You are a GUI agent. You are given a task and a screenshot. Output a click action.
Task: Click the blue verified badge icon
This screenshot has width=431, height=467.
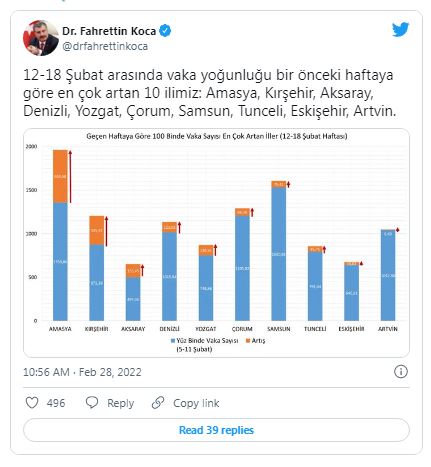tap(165, 31)
